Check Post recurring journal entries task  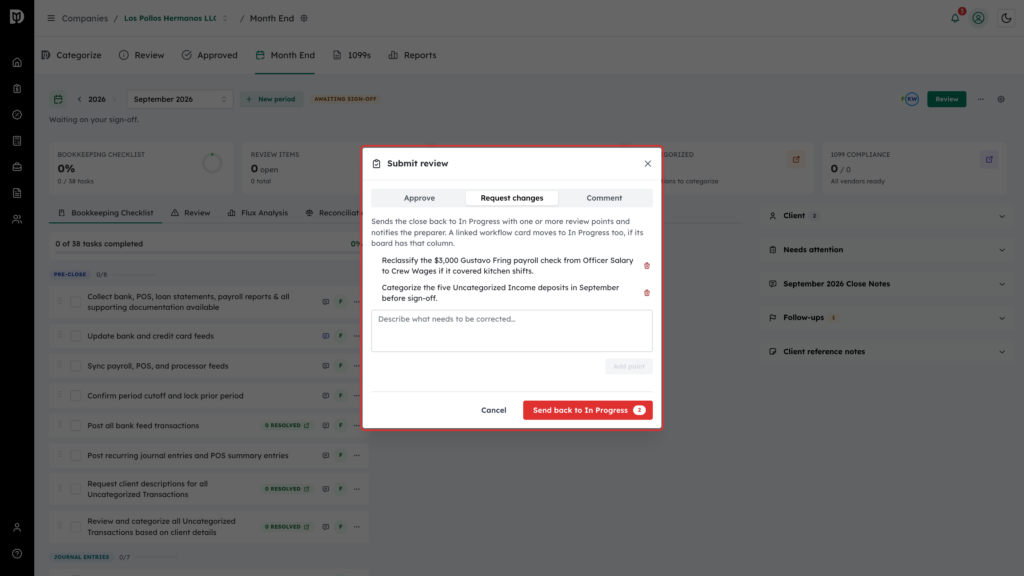pos(76,456)
